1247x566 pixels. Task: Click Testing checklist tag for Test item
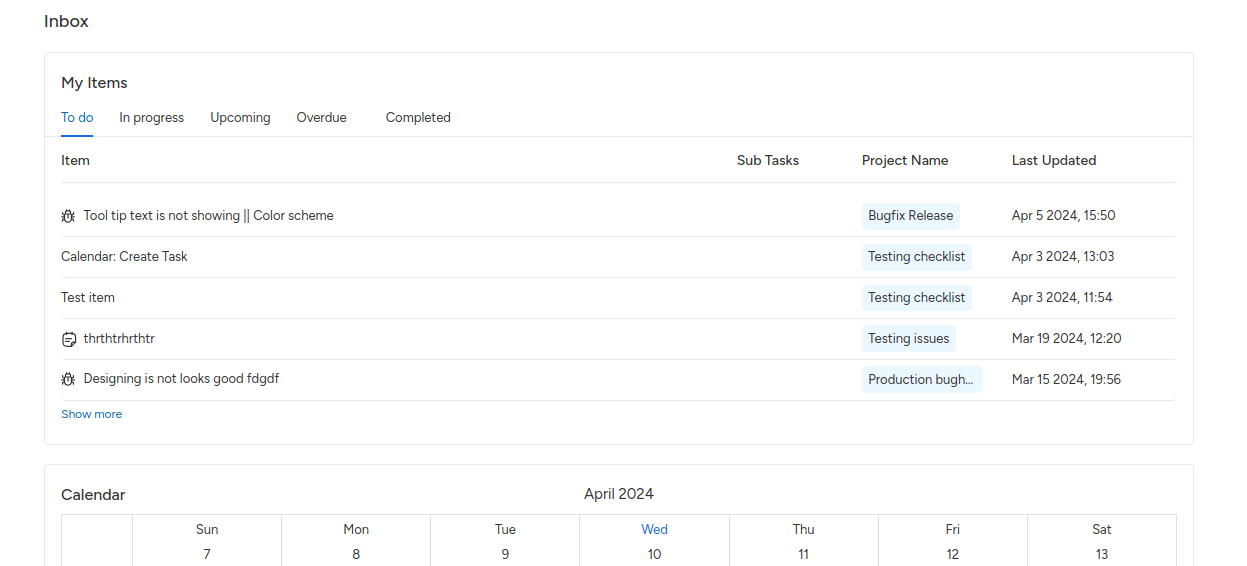pos(916,298)
